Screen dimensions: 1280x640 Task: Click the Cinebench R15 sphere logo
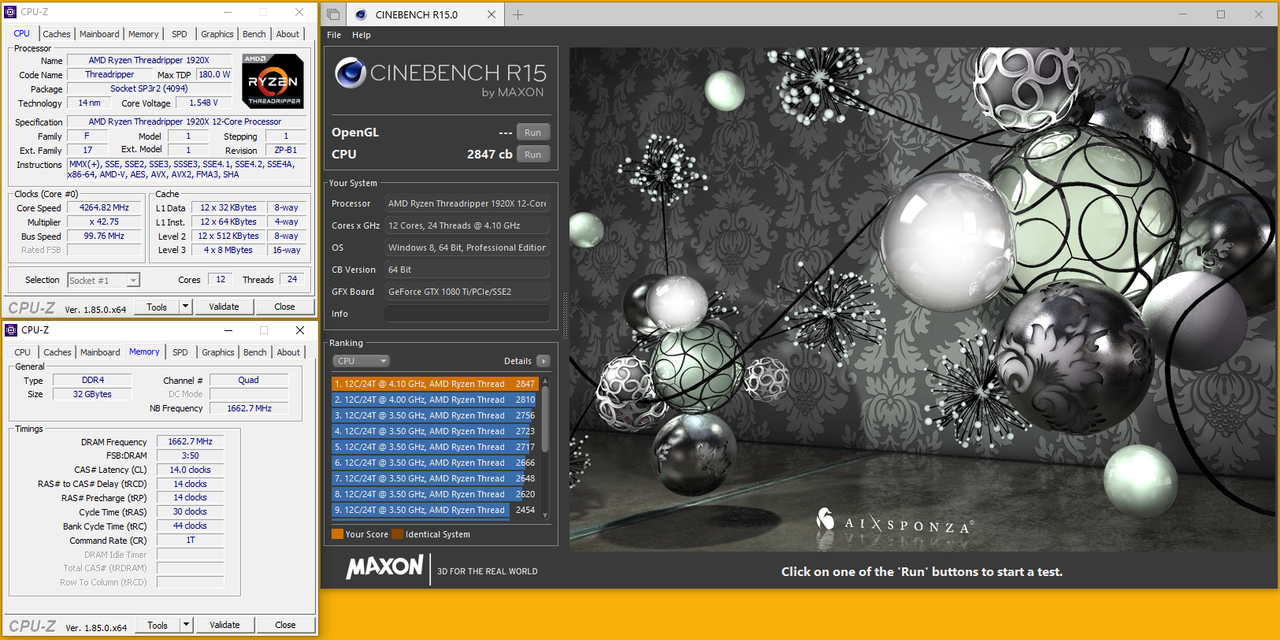pos(350,73)
